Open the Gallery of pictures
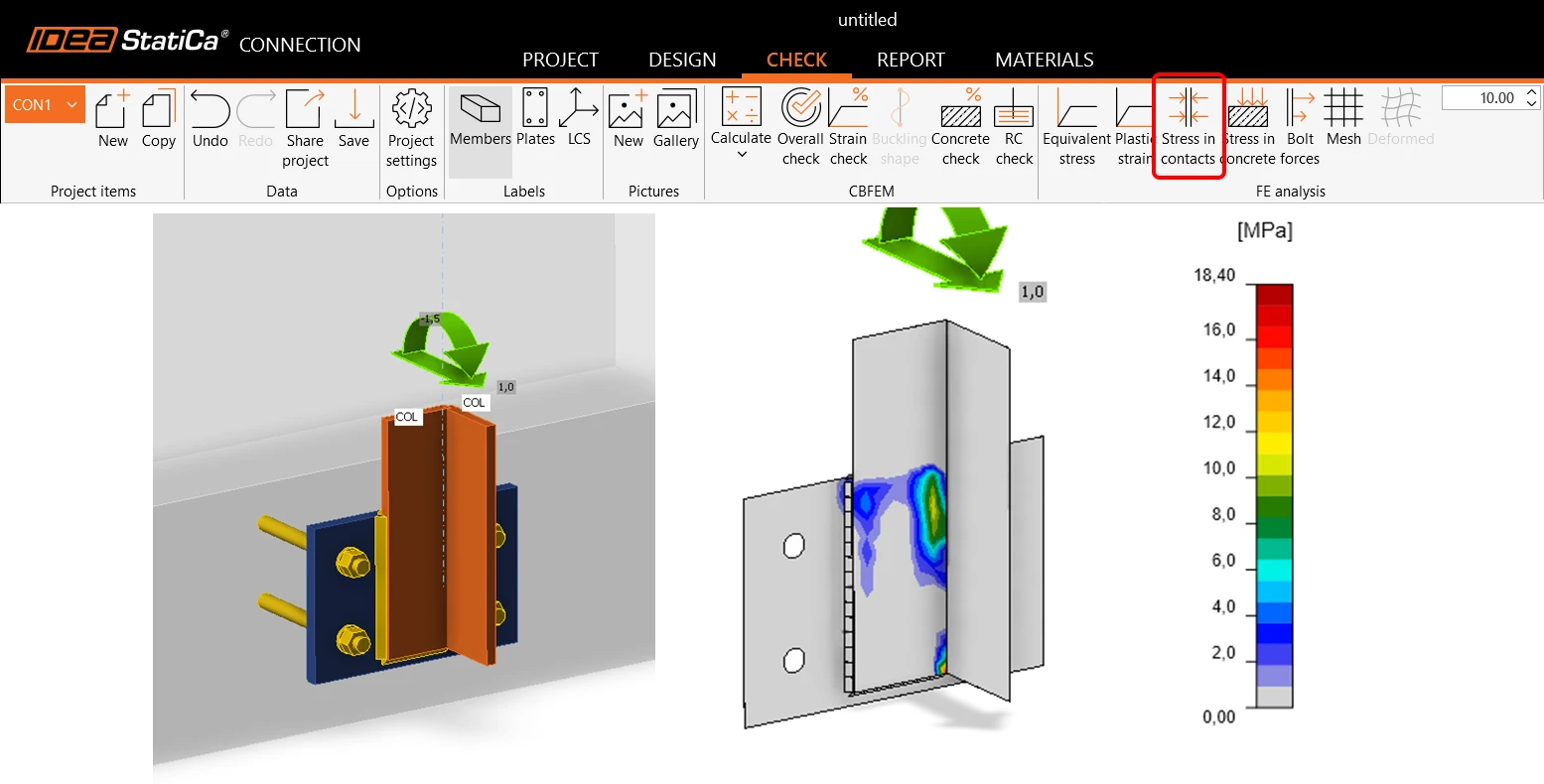This screenshot has width=1544, height=784. coord(676,119)
